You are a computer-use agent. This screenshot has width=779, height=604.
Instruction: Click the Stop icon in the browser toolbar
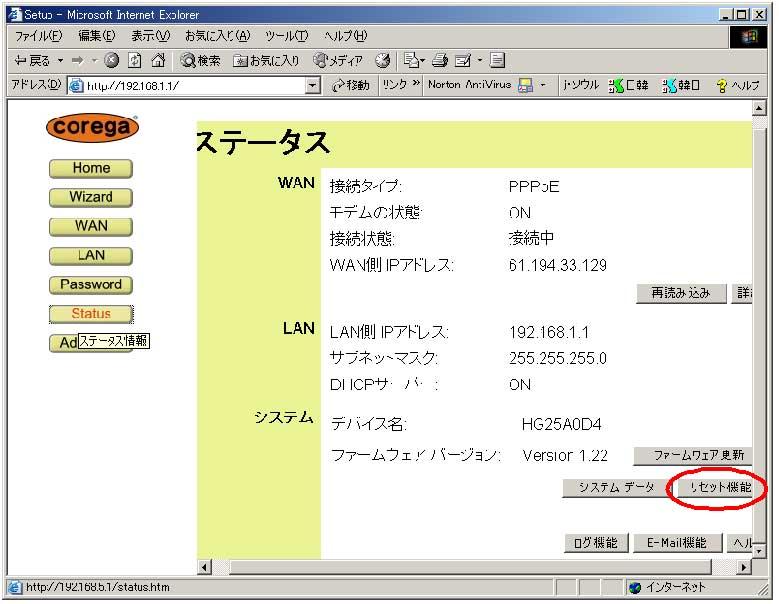111,61
